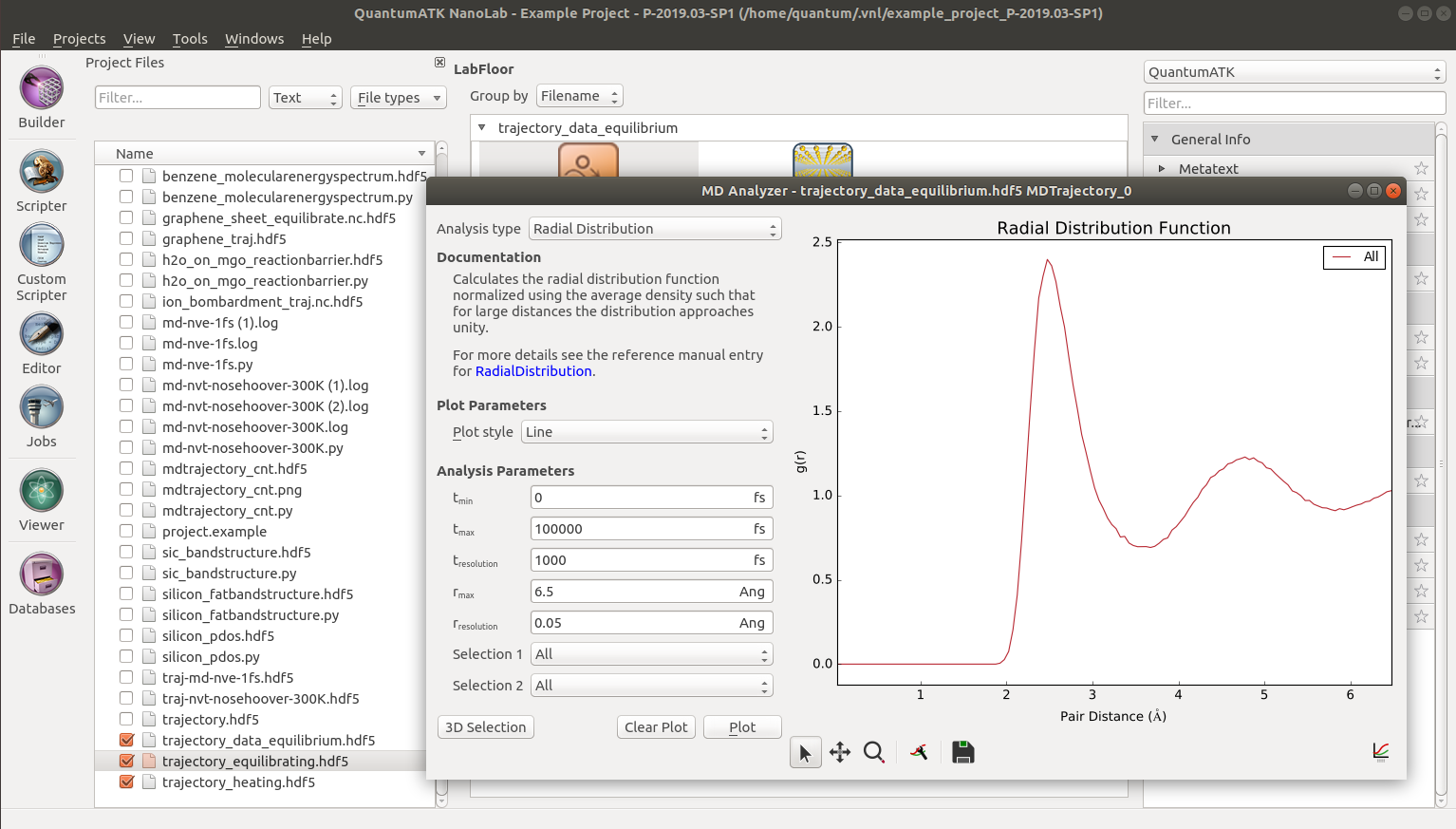Open the Group by Filename dropdown
The width and height of the screenshot is (1456, 829).
coord(579,96)
